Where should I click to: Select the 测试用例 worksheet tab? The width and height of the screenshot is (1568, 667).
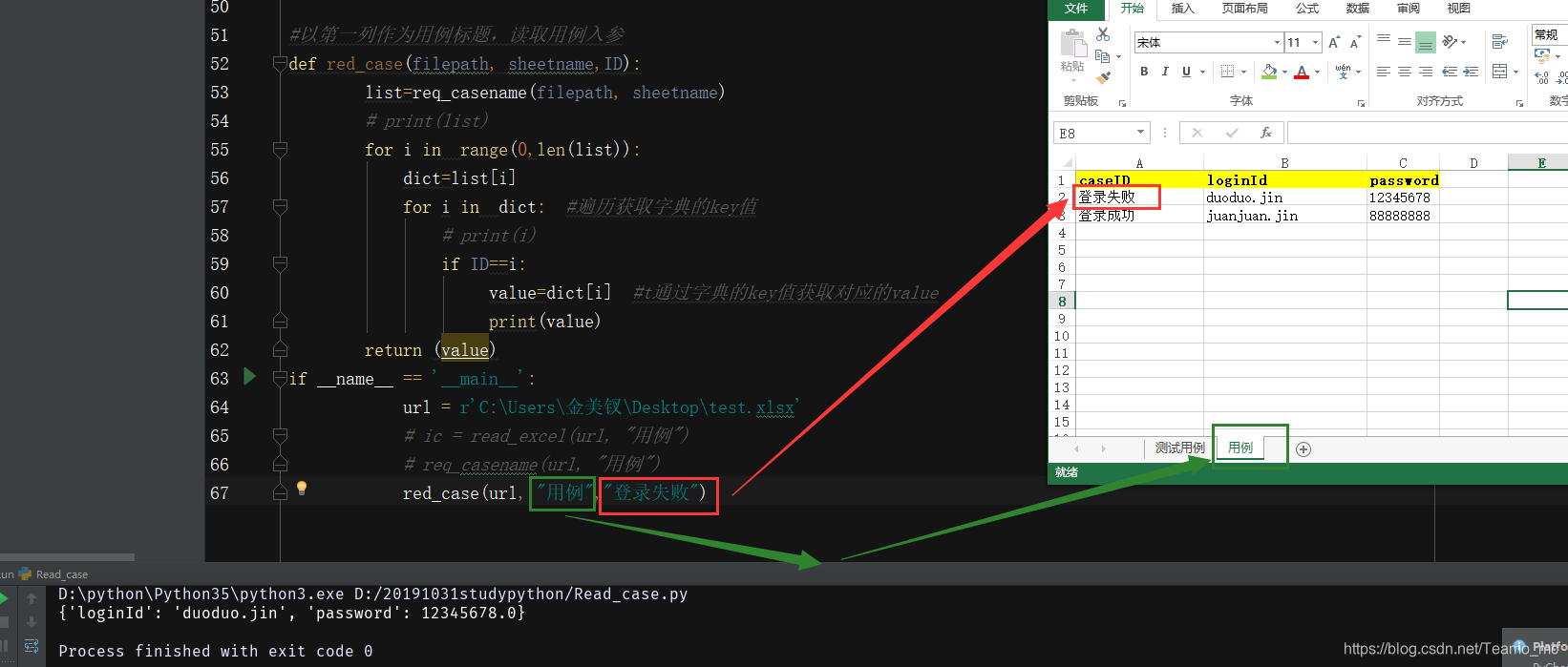click(x=1179, y=448)
